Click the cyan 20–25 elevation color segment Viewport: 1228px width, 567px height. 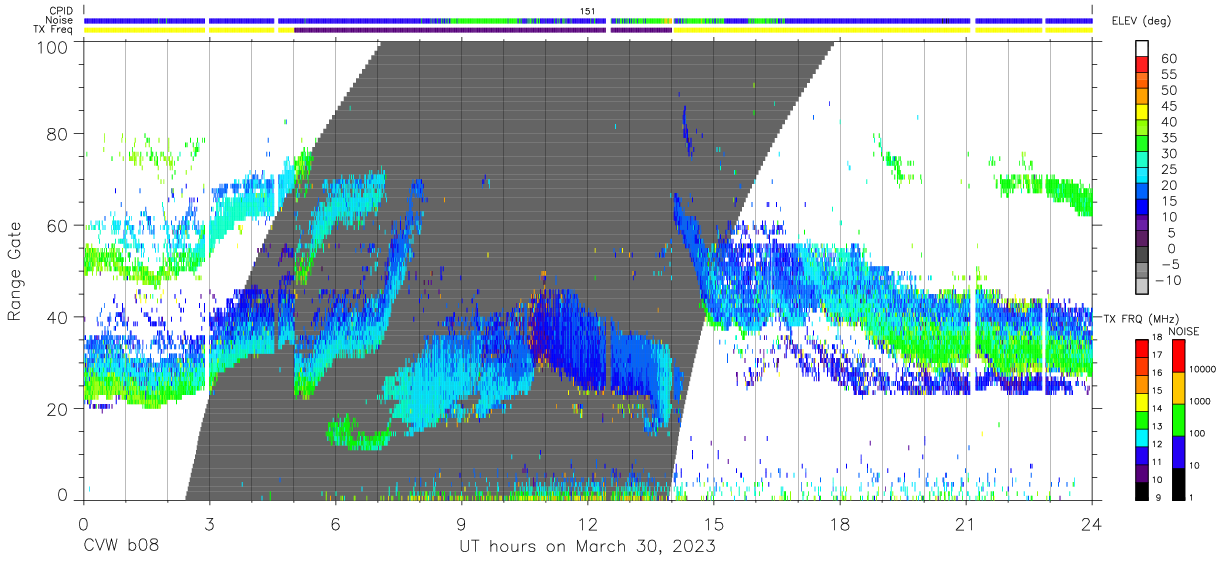[x=1143, y=177]
